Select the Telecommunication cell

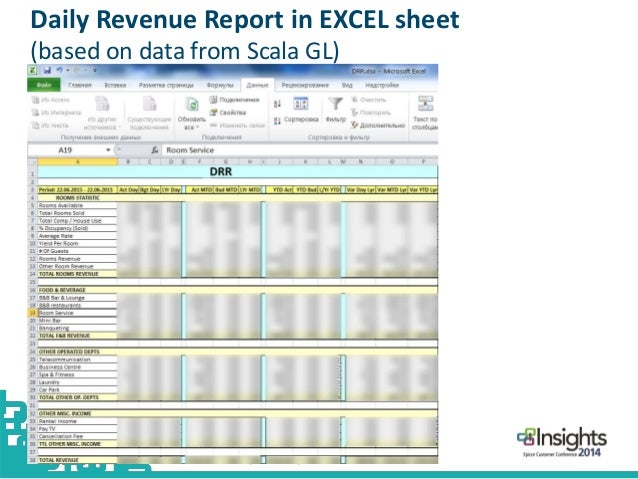coord(77,360)
